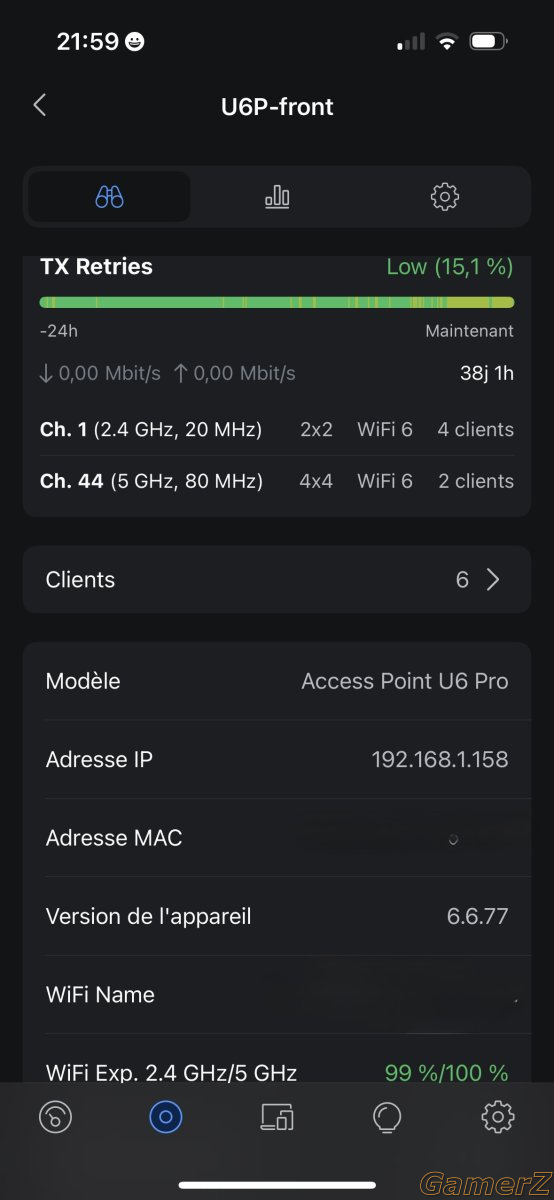The width and height of the screenshot is (554, 1200).
Task: Open the bottom bar settings gear
Action: pos(497,1116)
